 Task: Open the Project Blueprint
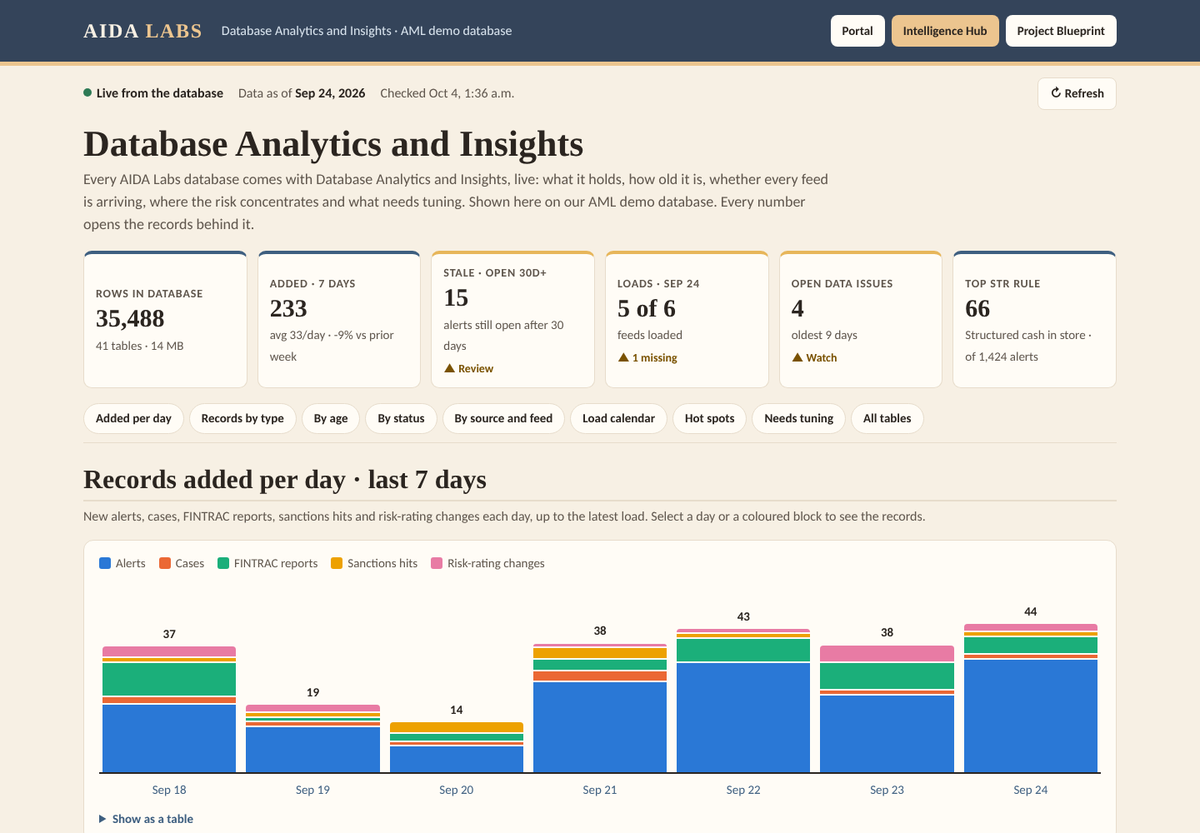(1061, 31)
